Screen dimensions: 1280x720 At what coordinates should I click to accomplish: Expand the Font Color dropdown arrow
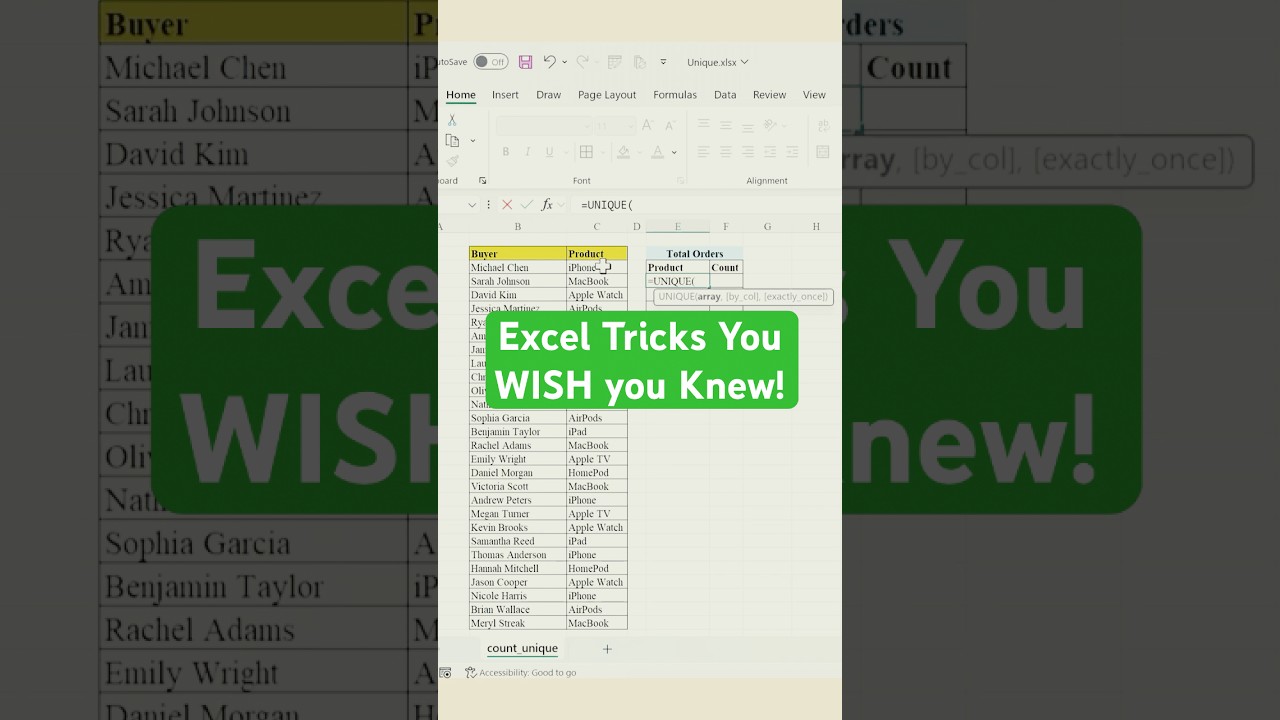(674, 152)
